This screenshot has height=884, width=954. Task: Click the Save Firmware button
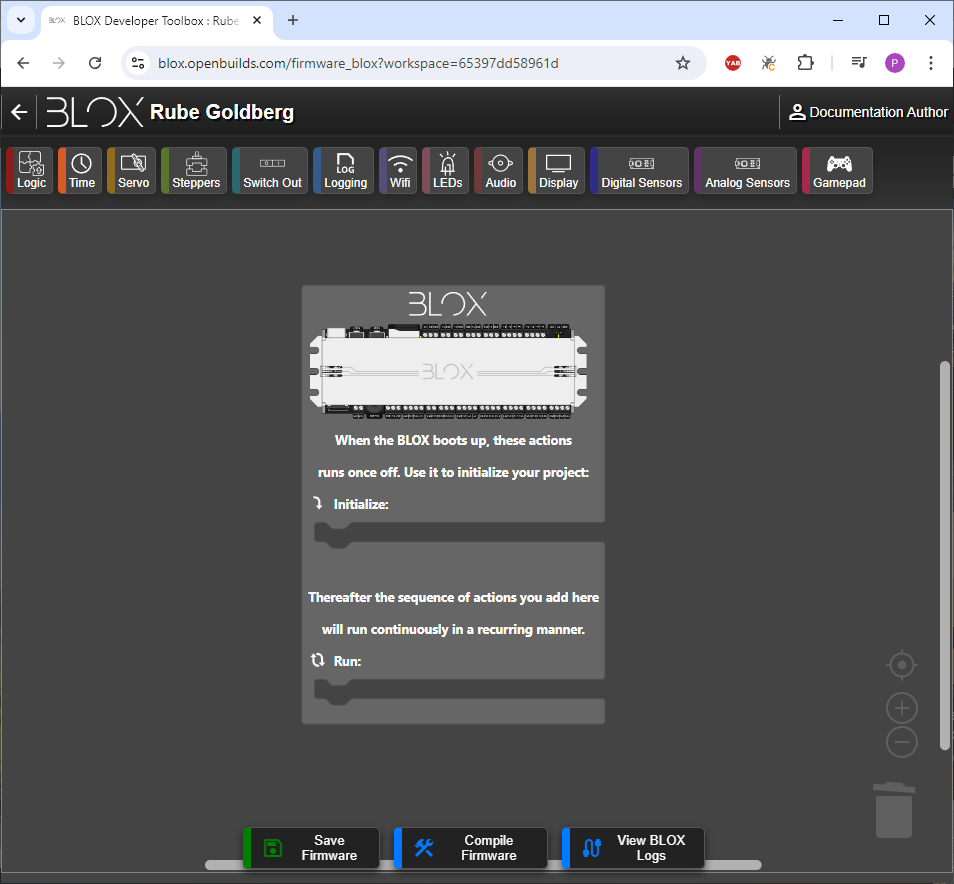tap(313, 848)
